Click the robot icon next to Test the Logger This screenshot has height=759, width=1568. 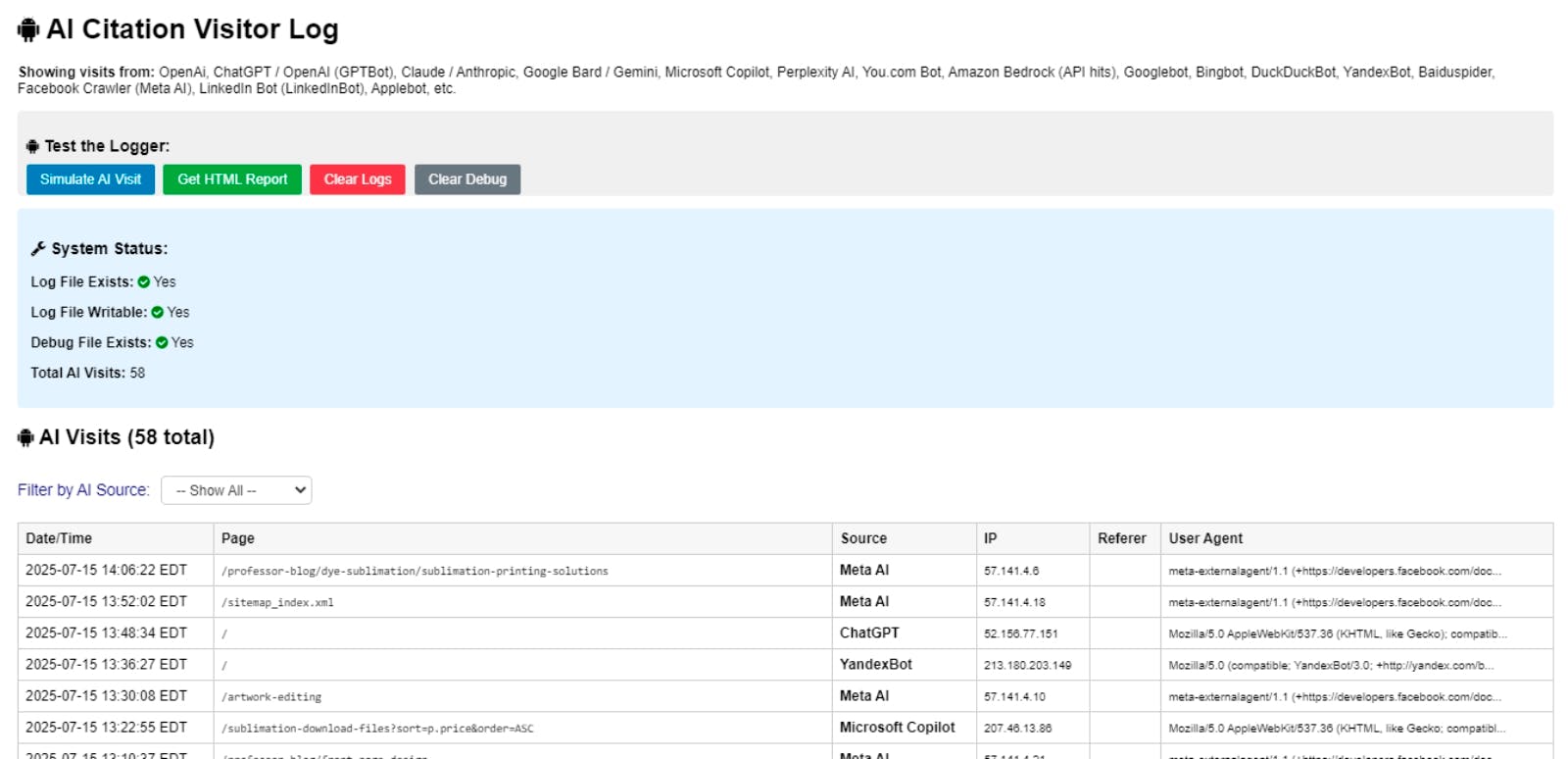pos(32,146)
